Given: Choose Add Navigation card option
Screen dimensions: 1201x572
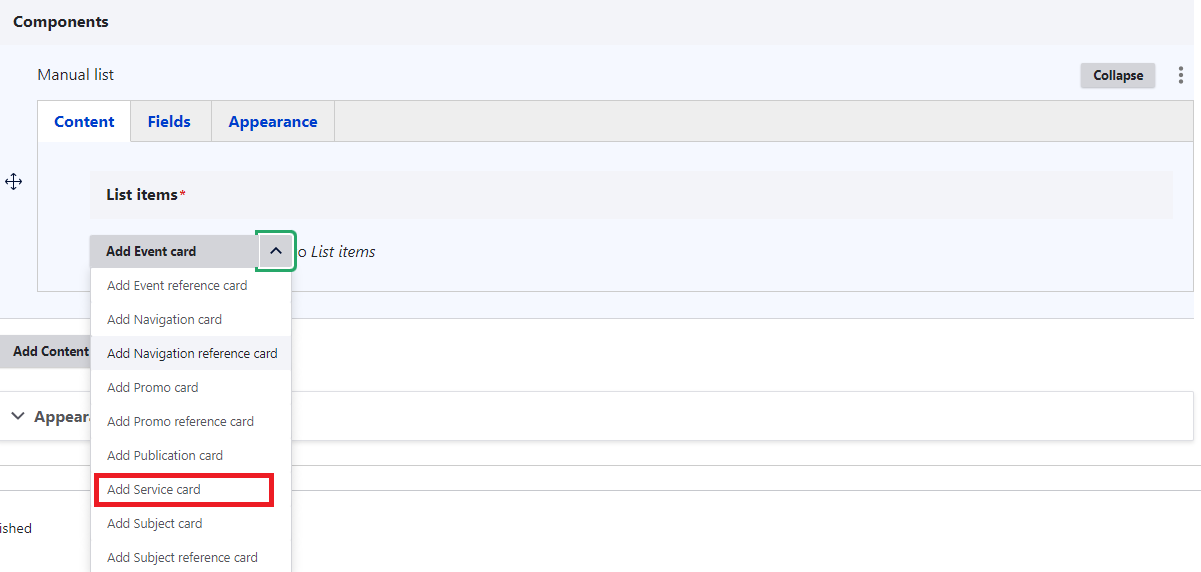Looking at the screenshot, I should point(164,319).
